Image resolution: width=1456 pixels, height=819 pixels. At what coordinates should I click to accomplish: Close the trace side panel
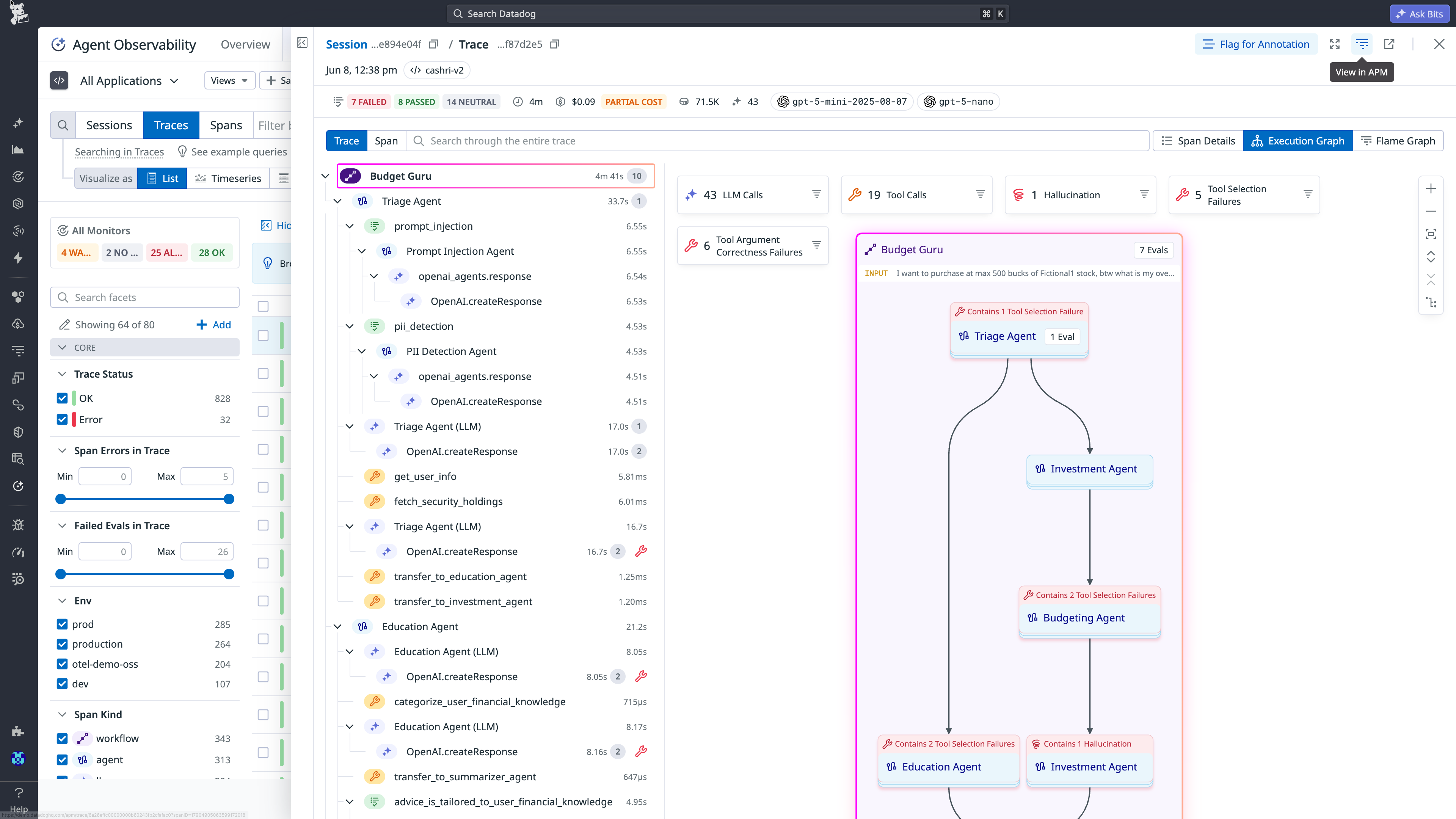(1439, 44)
